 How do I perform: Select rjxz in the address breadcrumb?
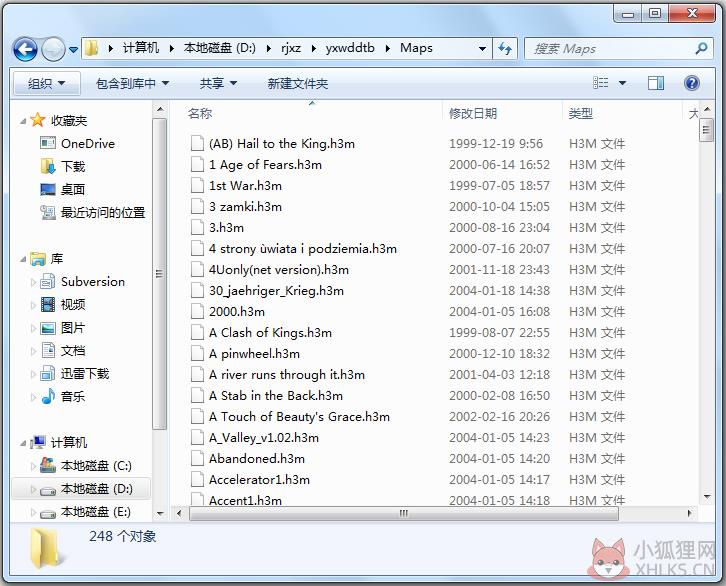pyautogui.click(x=291, y=48)
